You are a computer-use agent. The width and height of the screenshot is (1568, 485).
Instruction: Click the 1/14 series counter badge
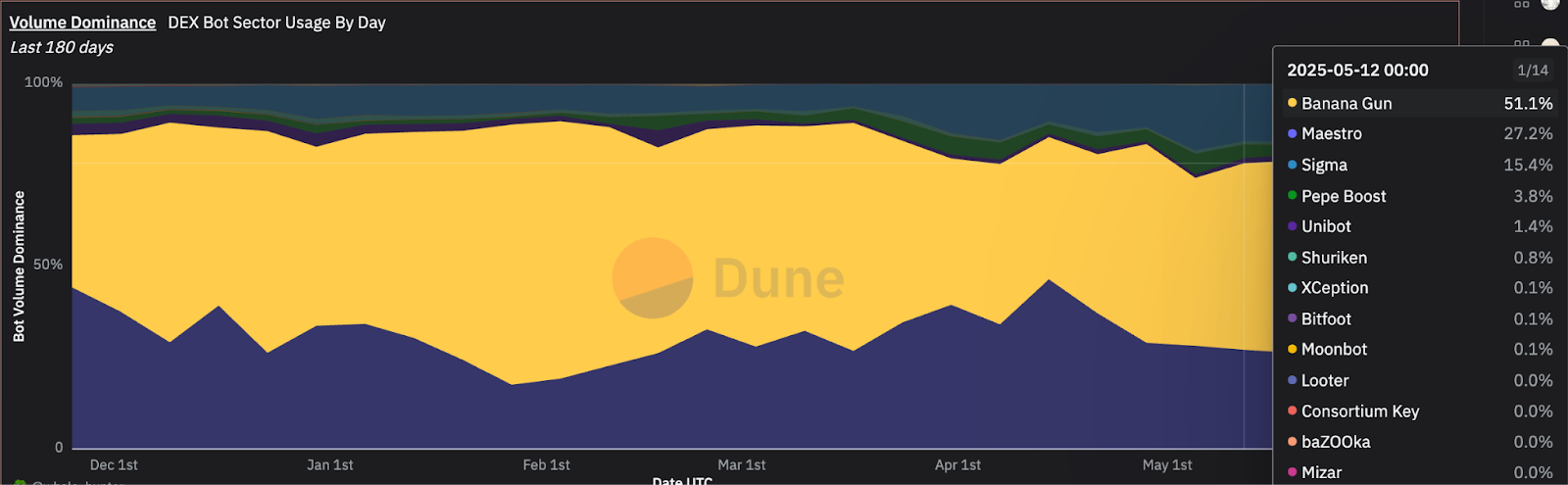tap(1533, 71)
